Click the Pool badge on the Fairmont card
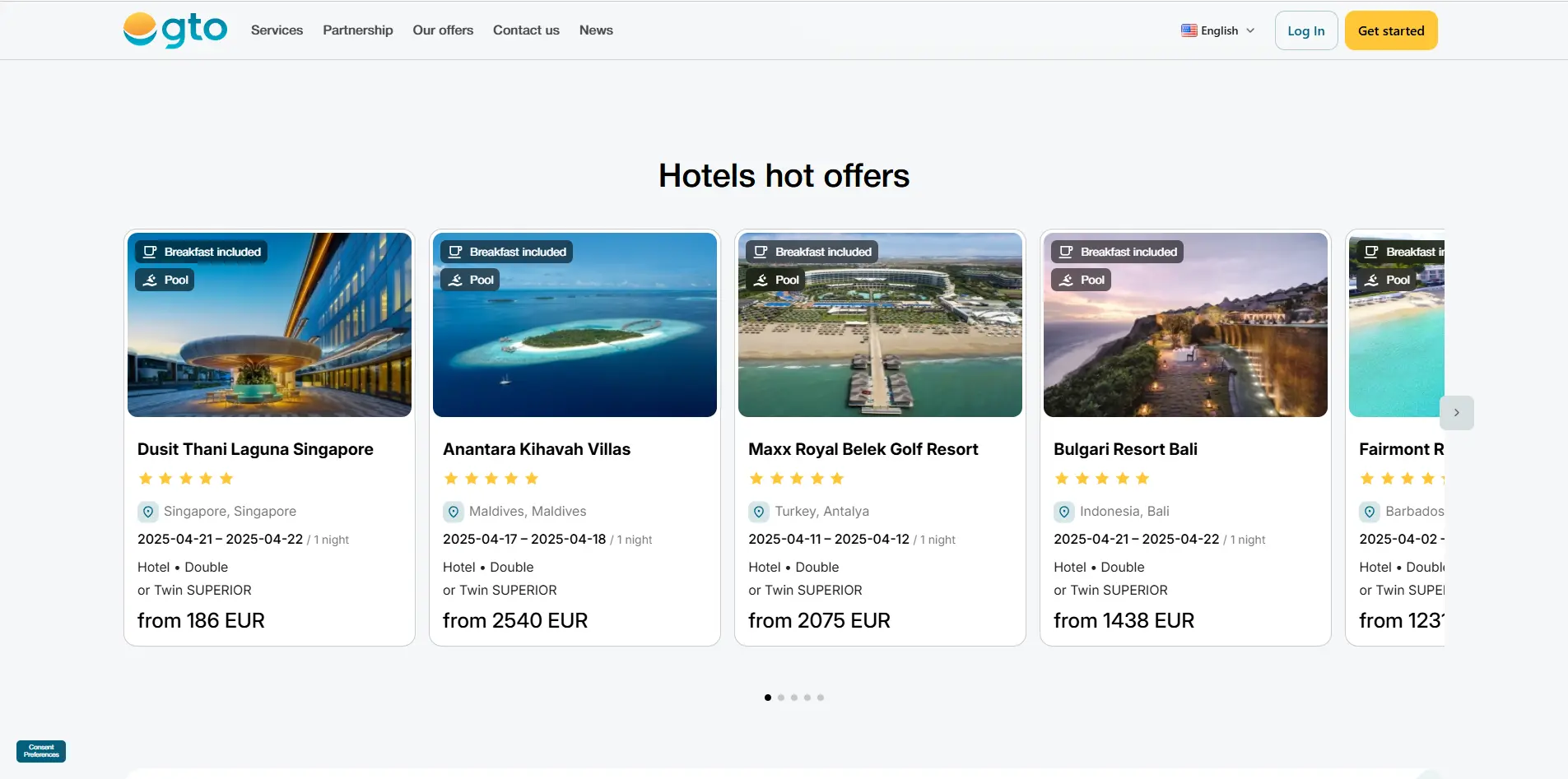The height and width of the screenshot is (779, 1568). tap(1388, 280)
